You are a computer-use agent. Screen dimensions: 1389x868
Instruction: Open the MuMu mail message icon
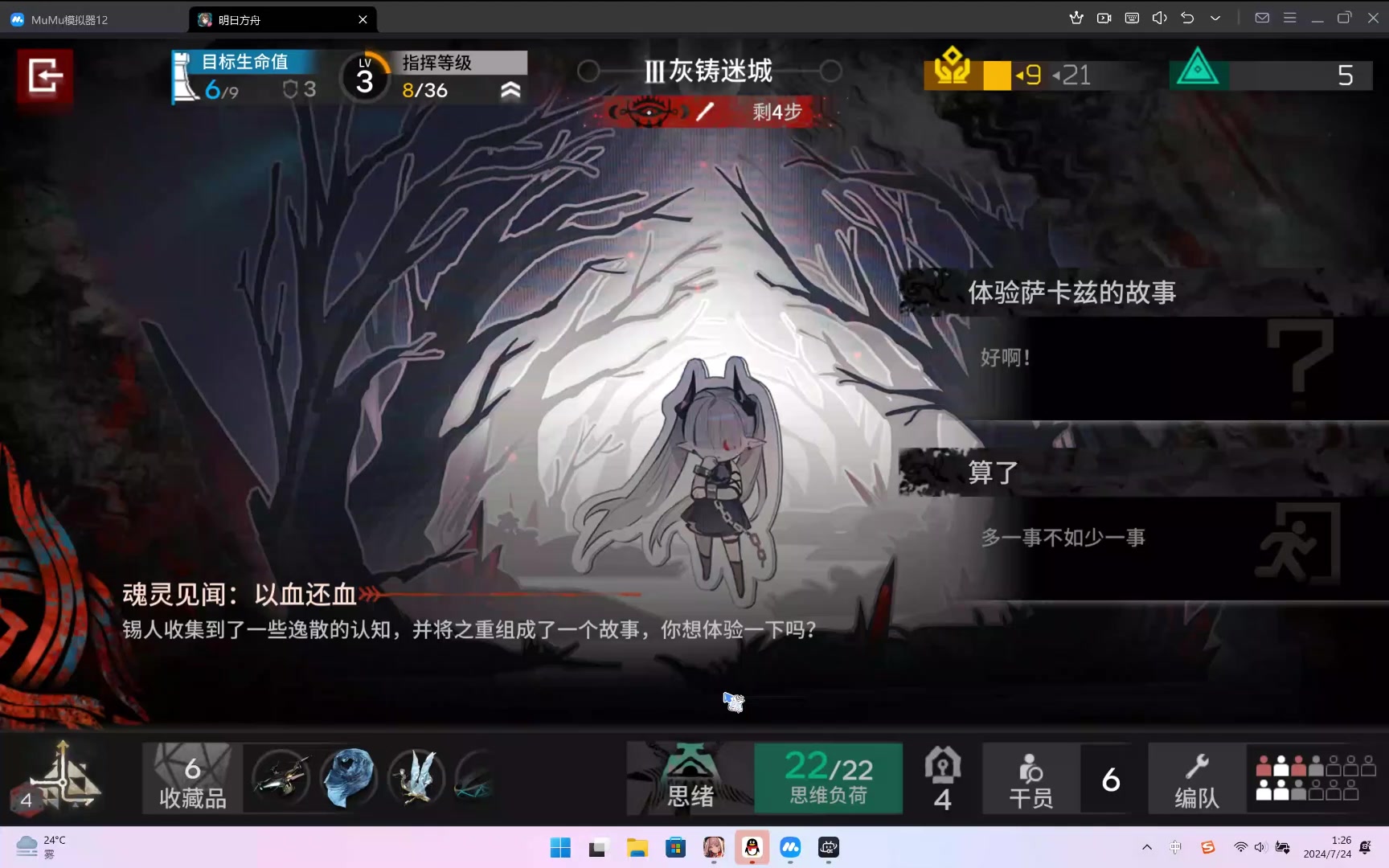[x=1262, y=18]
